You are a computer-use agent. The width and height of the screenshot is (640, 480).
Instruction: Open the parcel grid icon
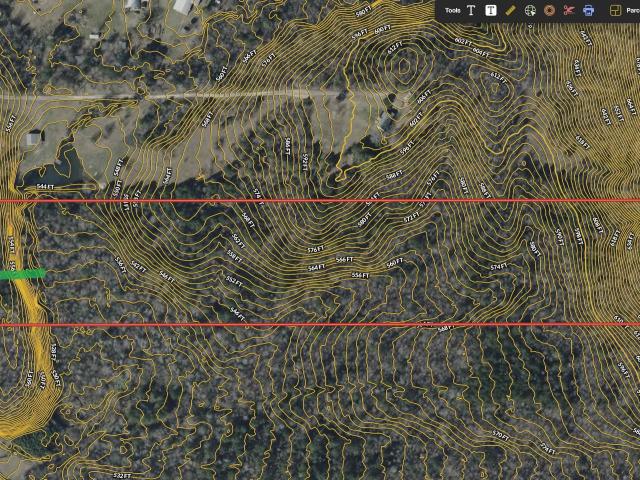pos(616,10)
